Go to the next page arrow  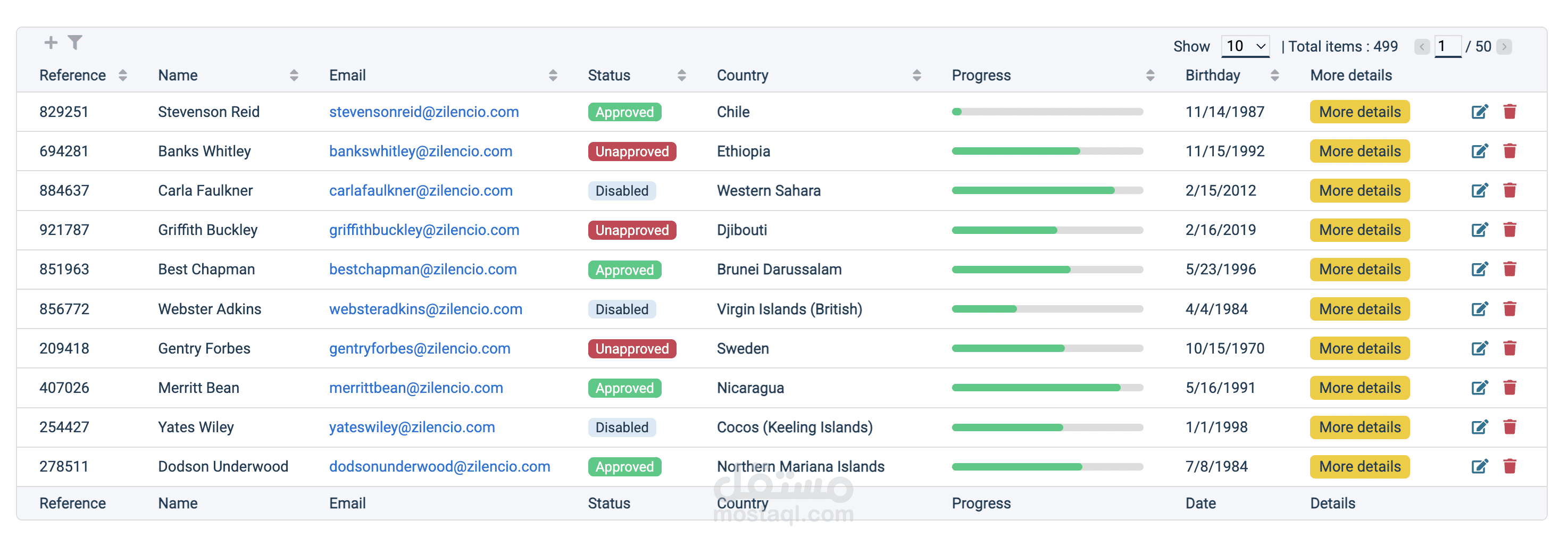(x=1504, y=47)
